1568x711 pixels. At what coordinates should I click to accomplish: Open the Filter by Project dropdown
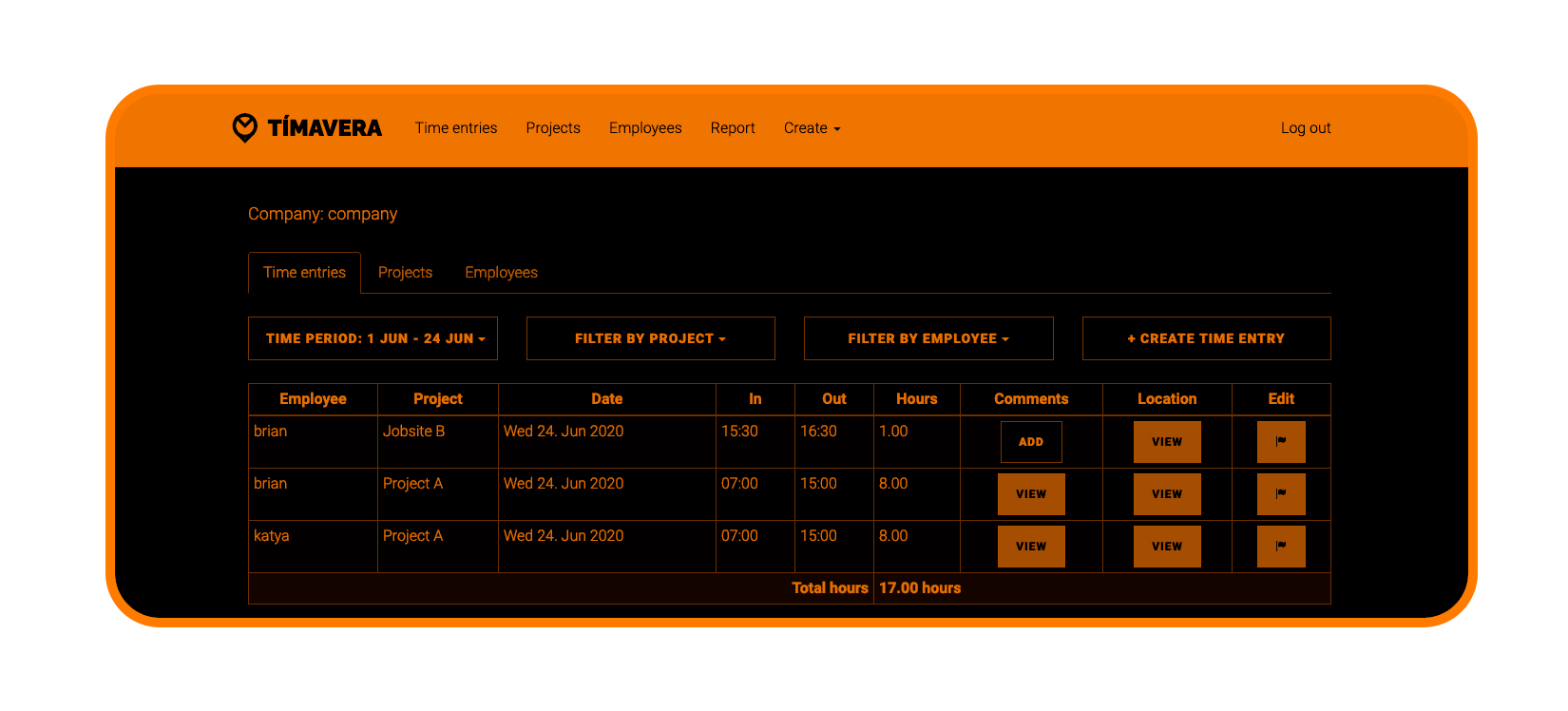coord(651,338)
